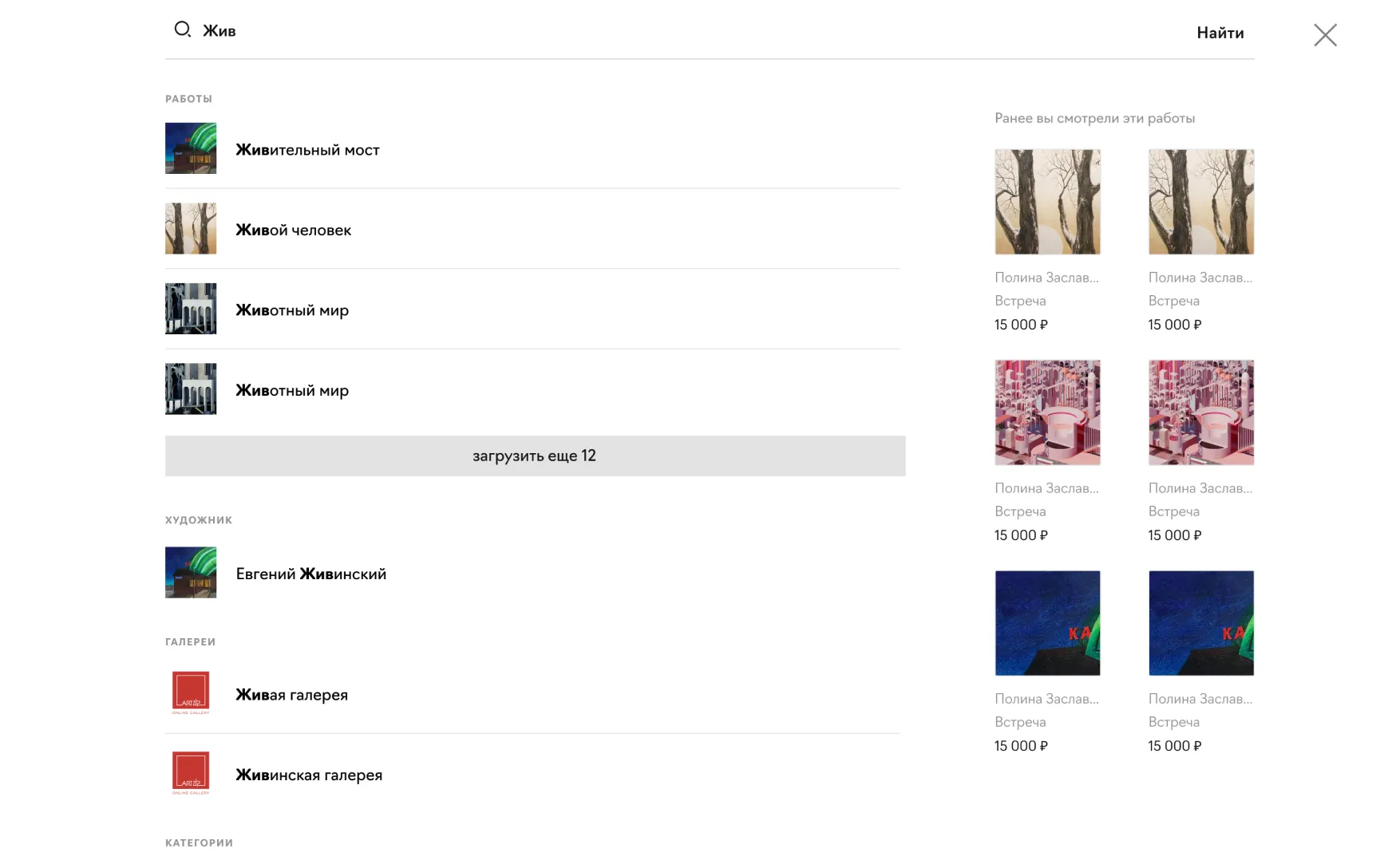Select the first Животный мир result
Screen dimensions: 1392x868
[532, 309]
